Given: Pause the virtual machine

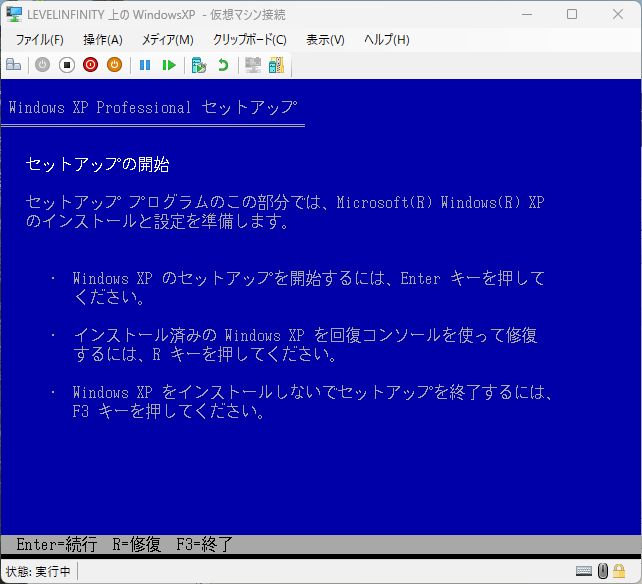Looking at the screenshot, I should pos(145,65).
